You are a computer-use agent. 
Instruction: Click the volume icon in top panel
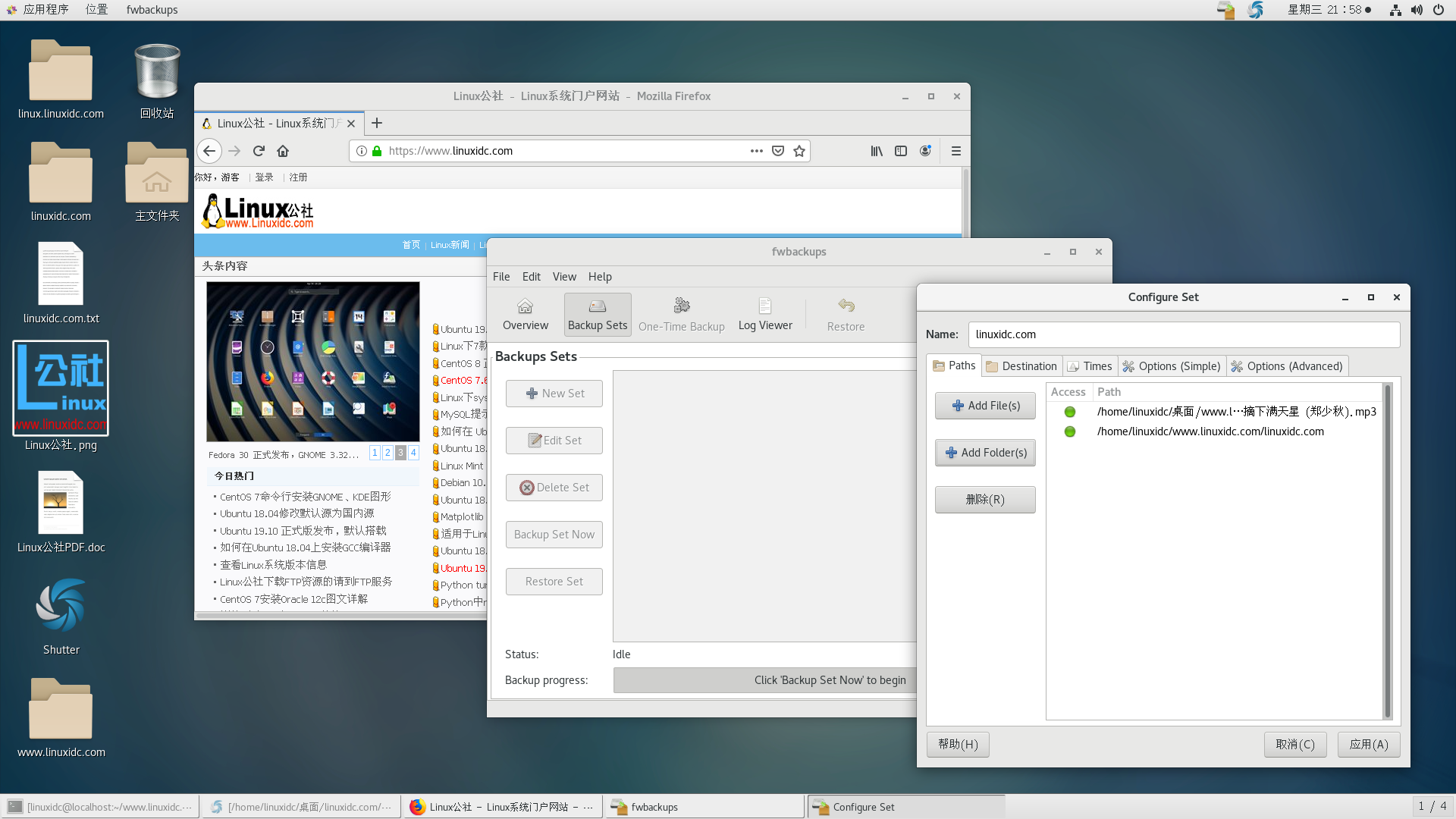(1417, 10)
